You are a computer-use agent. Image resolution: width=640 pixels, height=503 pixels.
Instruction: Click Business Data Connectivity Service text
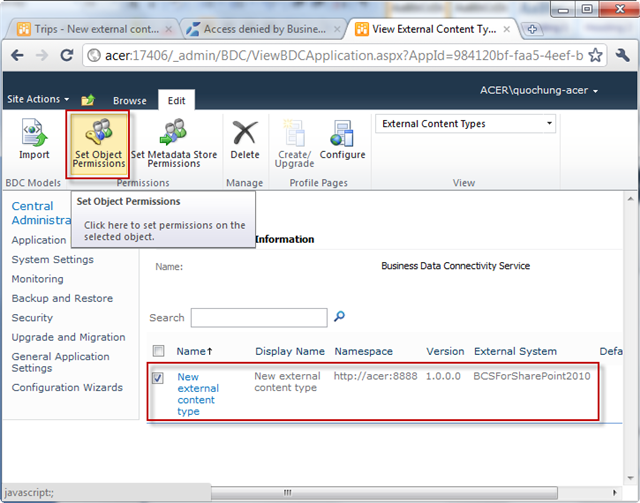[456, 266]
